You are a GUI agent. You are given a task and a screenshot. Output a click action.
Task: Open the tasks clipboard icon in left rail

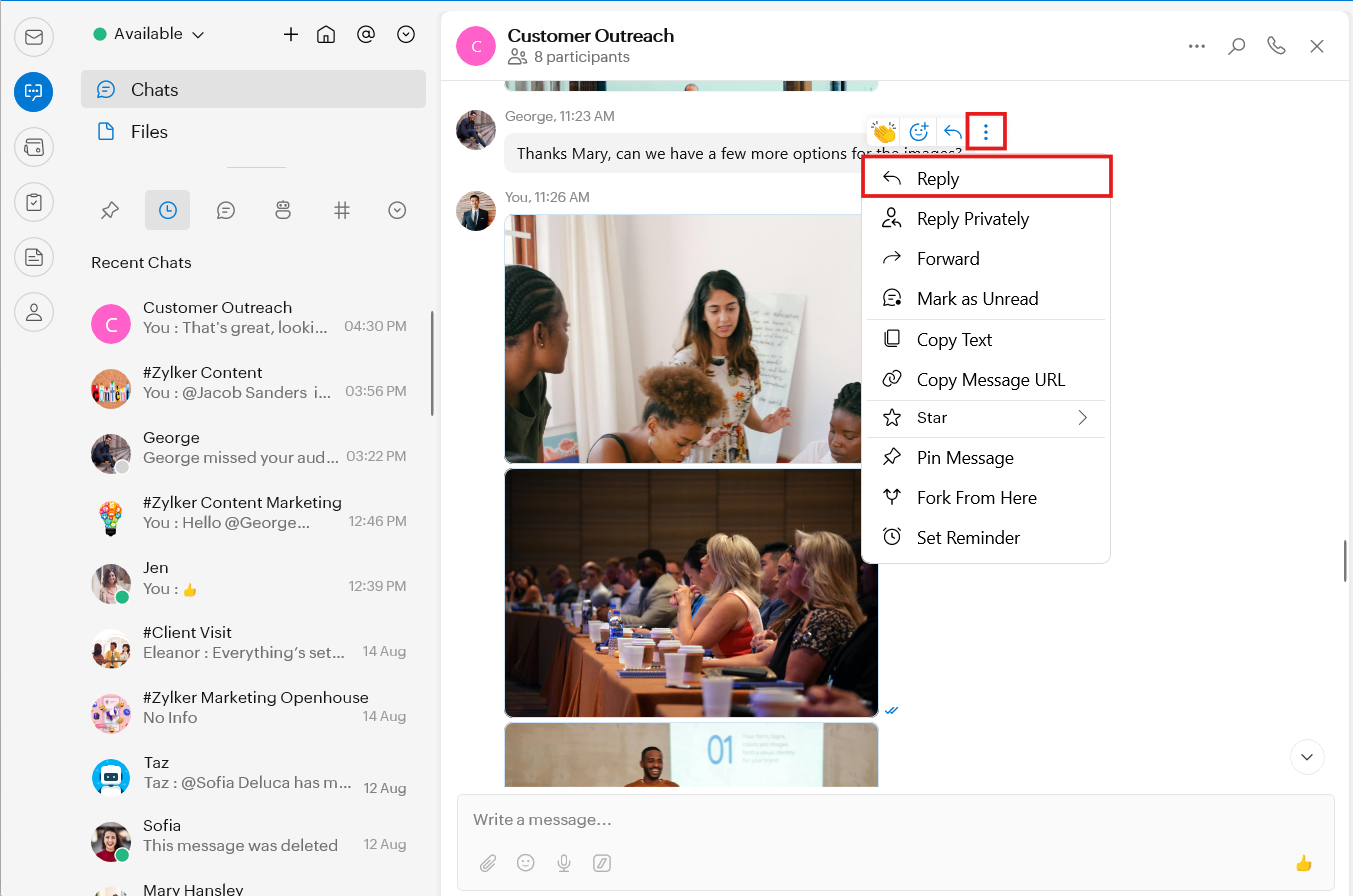34,202
